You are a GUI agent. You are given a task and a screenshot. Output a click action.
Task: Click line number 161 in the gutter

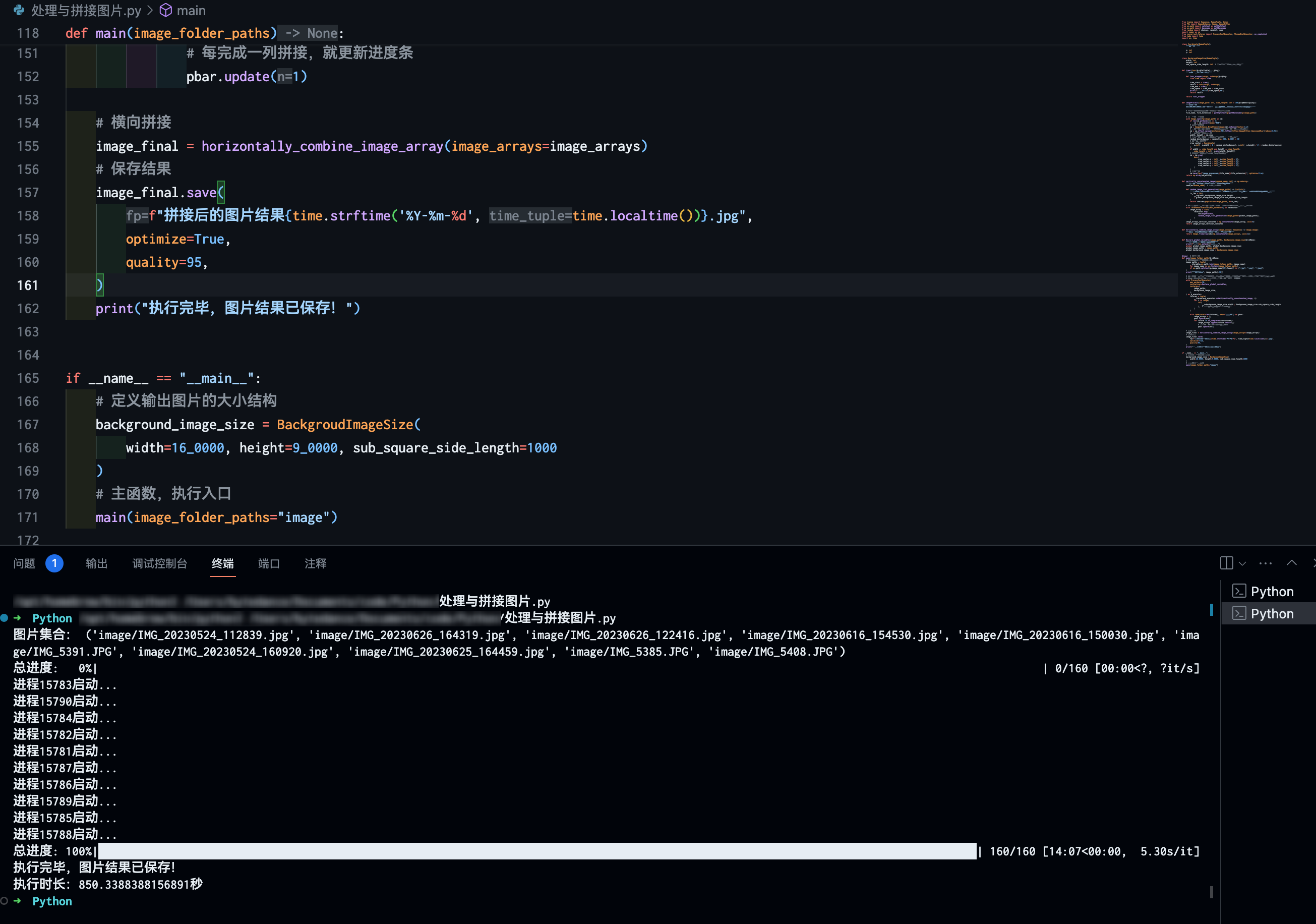pyautogui.click(x=28, y=285)
